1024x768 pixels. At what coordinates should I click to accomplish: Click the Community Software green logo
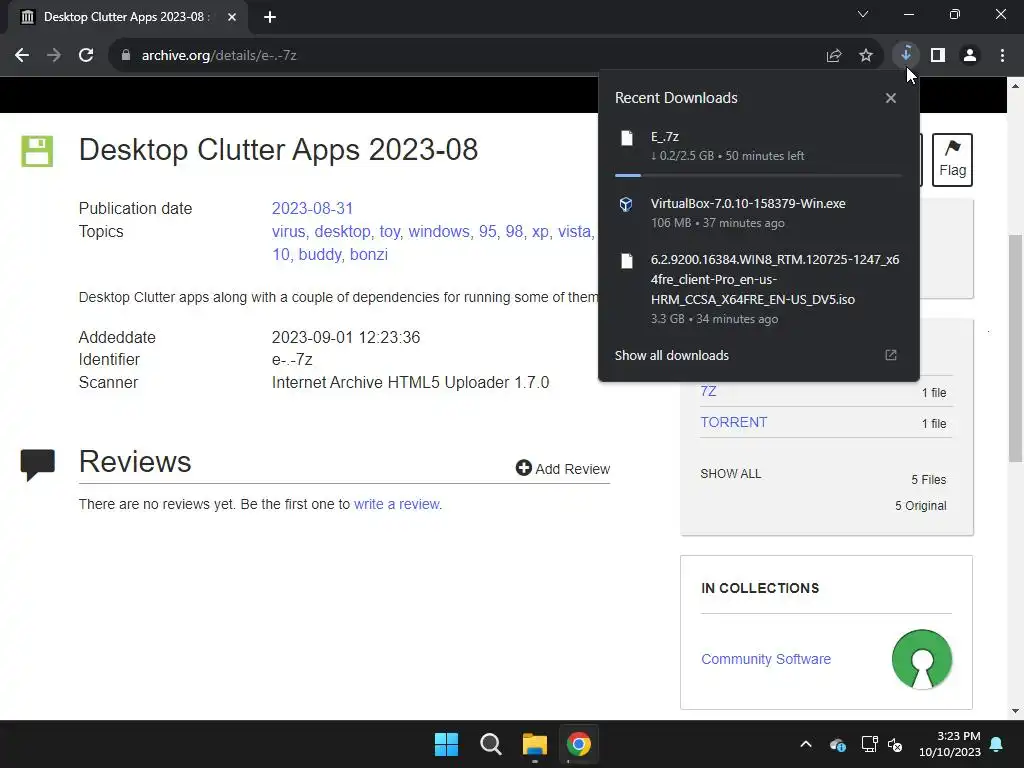tap(921, 660)
